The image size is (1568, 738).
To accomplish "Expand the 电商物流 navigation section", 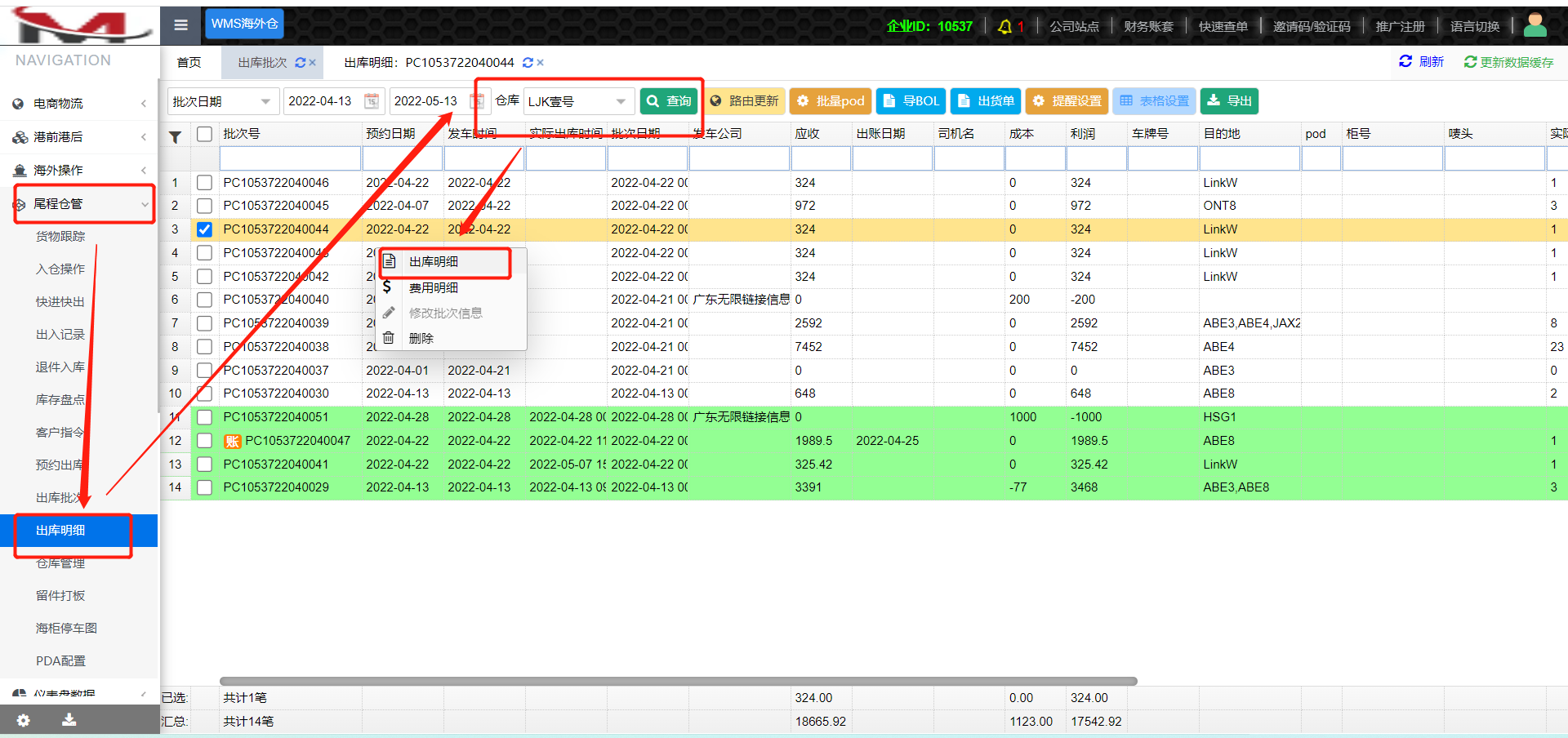I will (79, 104).
